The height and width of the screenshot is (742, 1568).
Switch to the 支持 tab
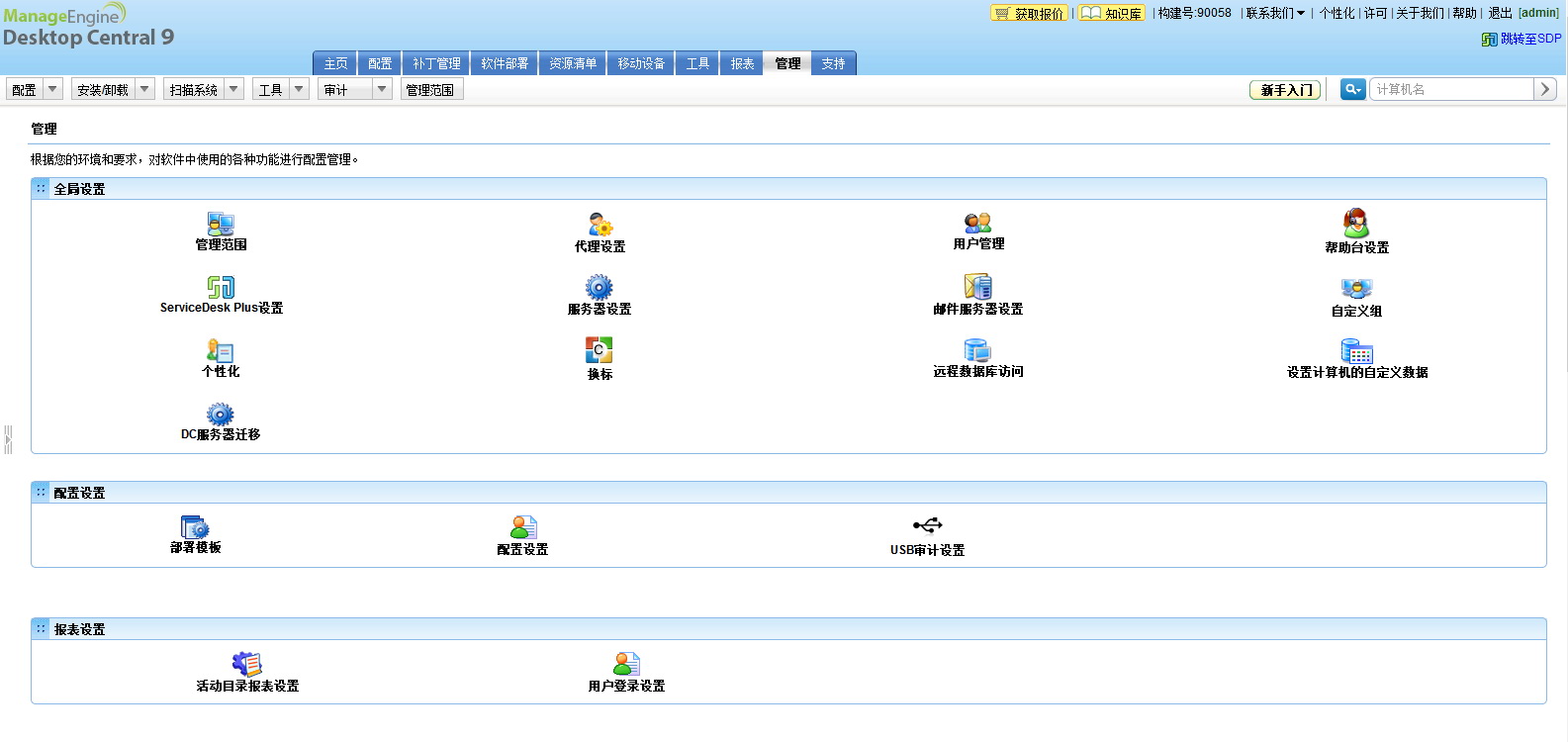coord(833,63)
